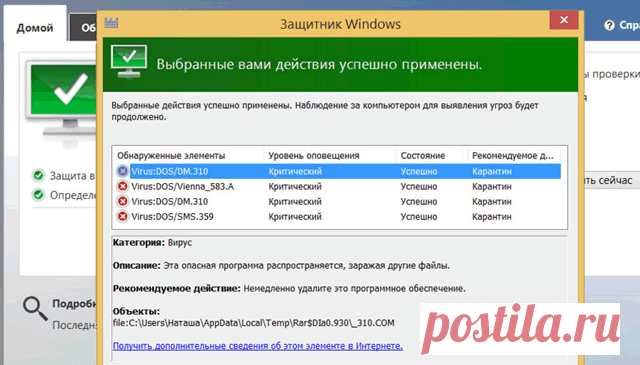Screen dimensions: 640x365
Task: Click red X icon of unselected Virus:DOS/DM.310 row
Action: click(122, 201)
